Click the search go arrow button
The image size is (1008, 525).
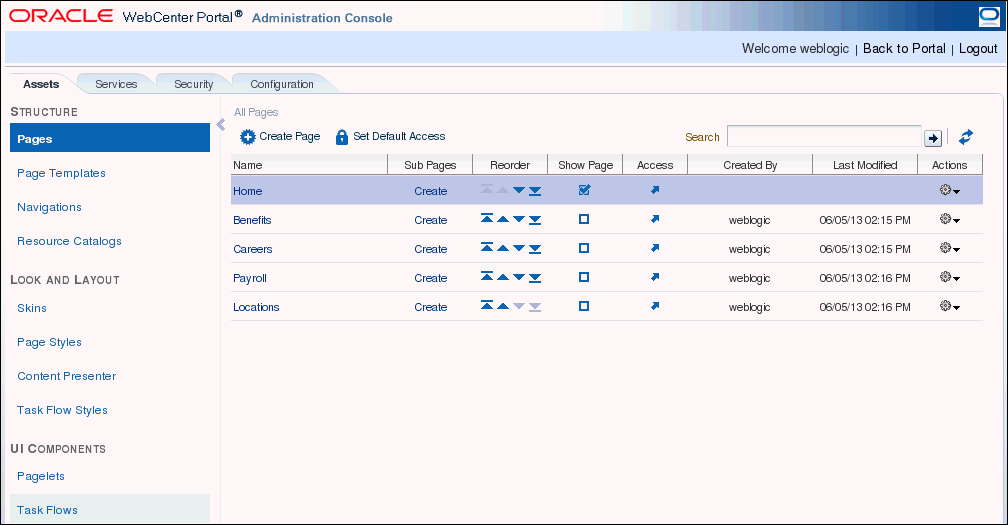933,138
